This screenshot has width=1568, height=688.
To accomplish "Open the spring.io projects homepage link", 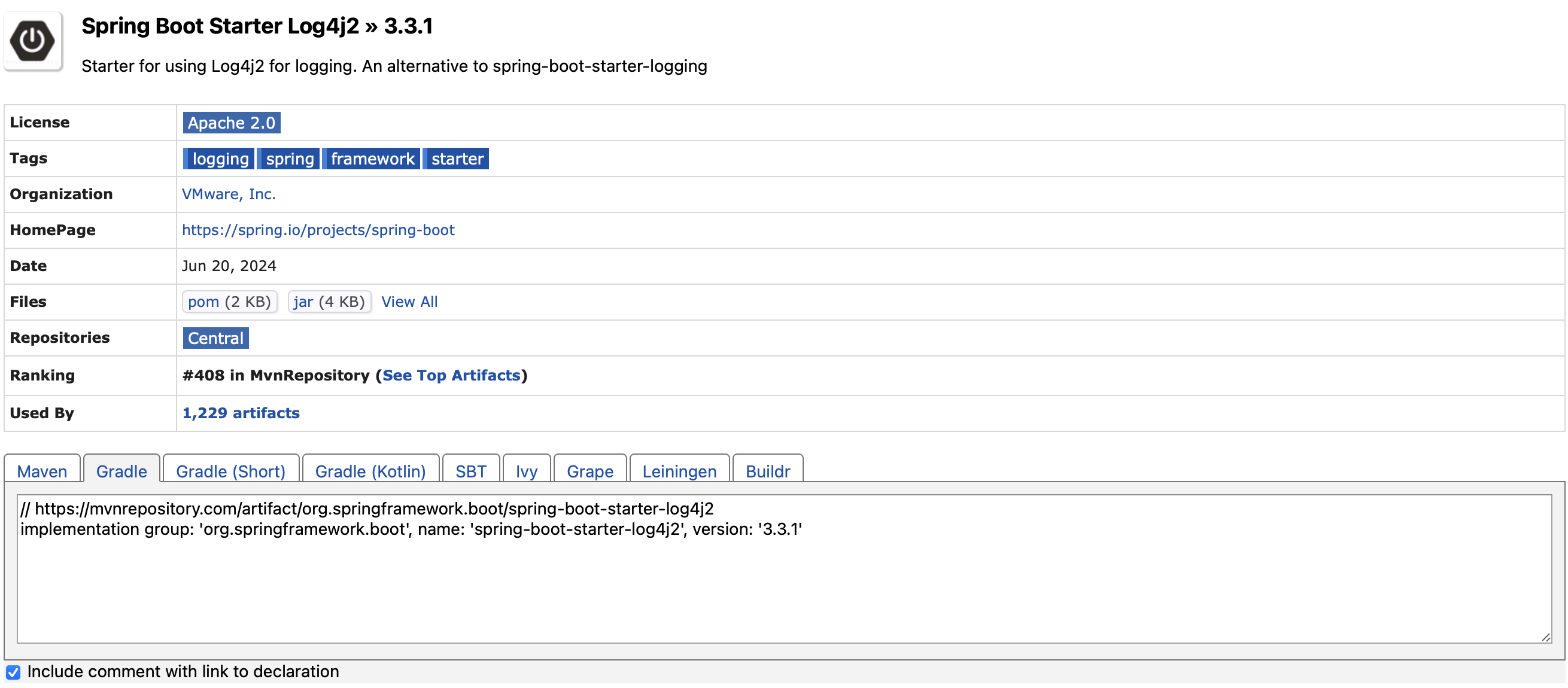I will [318, 230].
